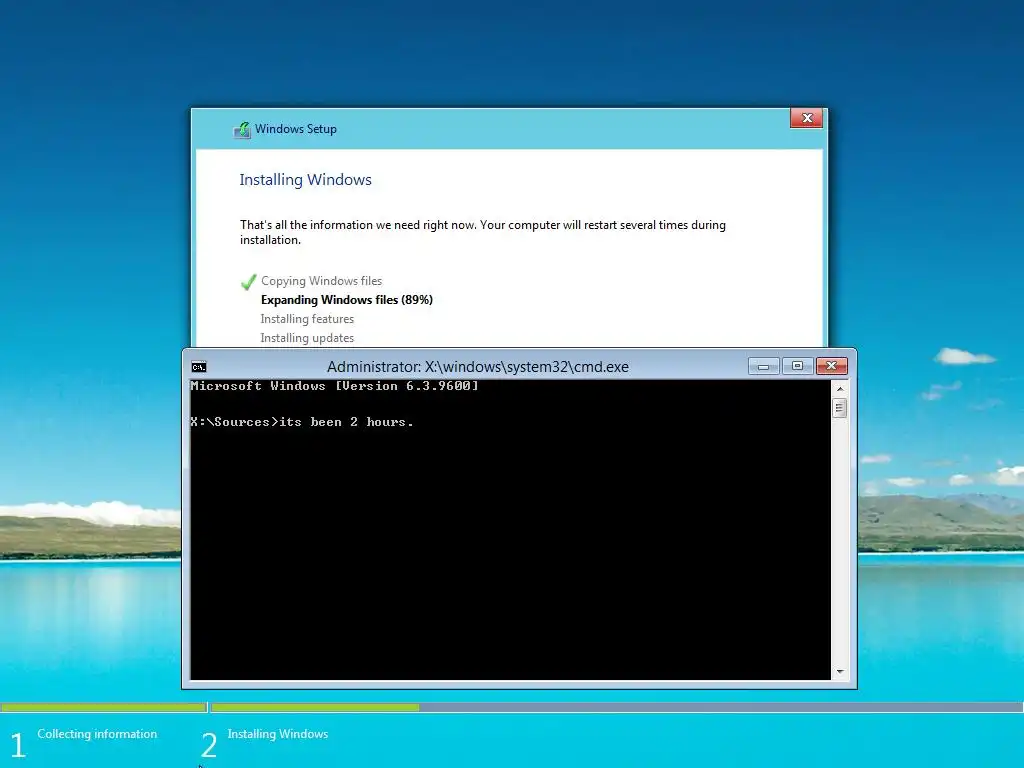Click the green checkmark beside Copying Windows files
The image size is (1024, 768).
point(248,281)
